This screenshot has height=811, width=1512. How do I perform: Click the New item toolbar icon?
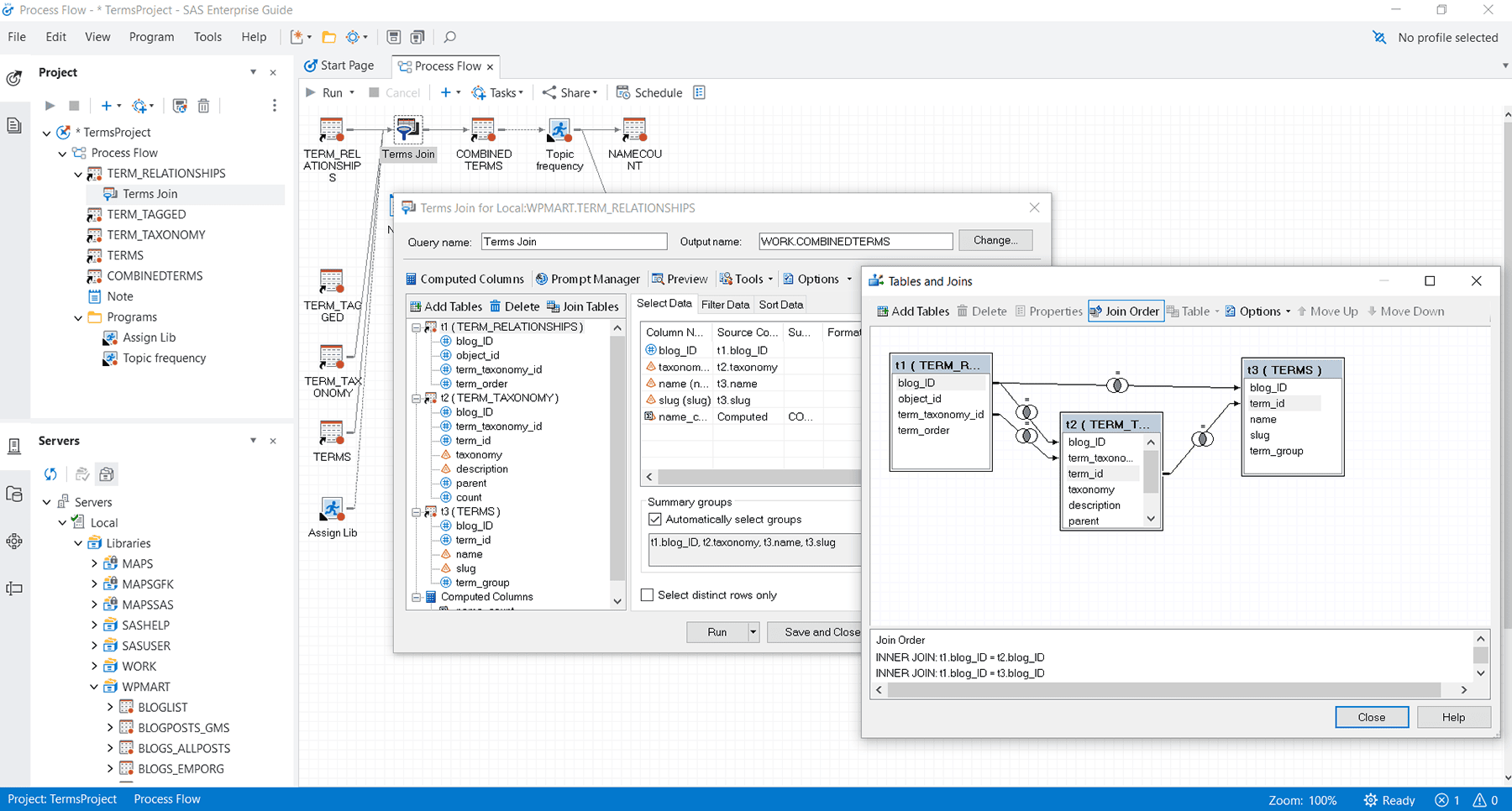click(x=297, y=37)
